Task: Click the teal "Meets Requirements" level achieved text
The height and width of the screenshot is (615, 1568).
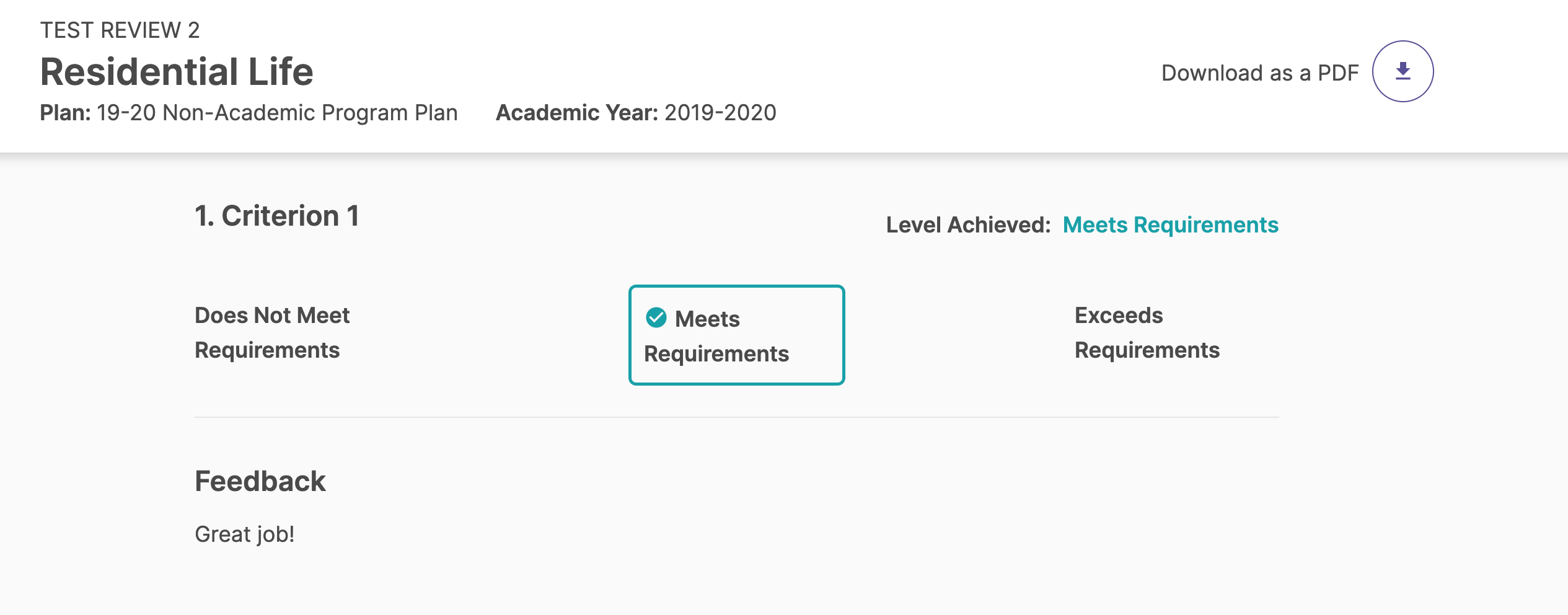Action: pos(1170,224)
